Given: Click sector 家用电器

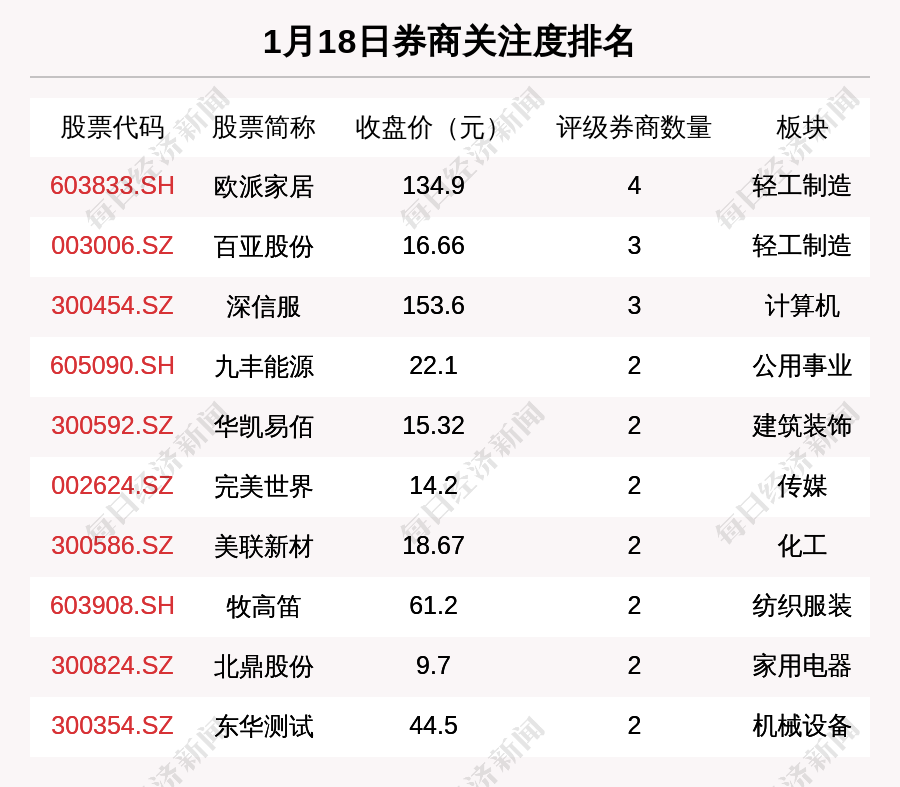Looking at the screenshot, I should tap(802, 665).
